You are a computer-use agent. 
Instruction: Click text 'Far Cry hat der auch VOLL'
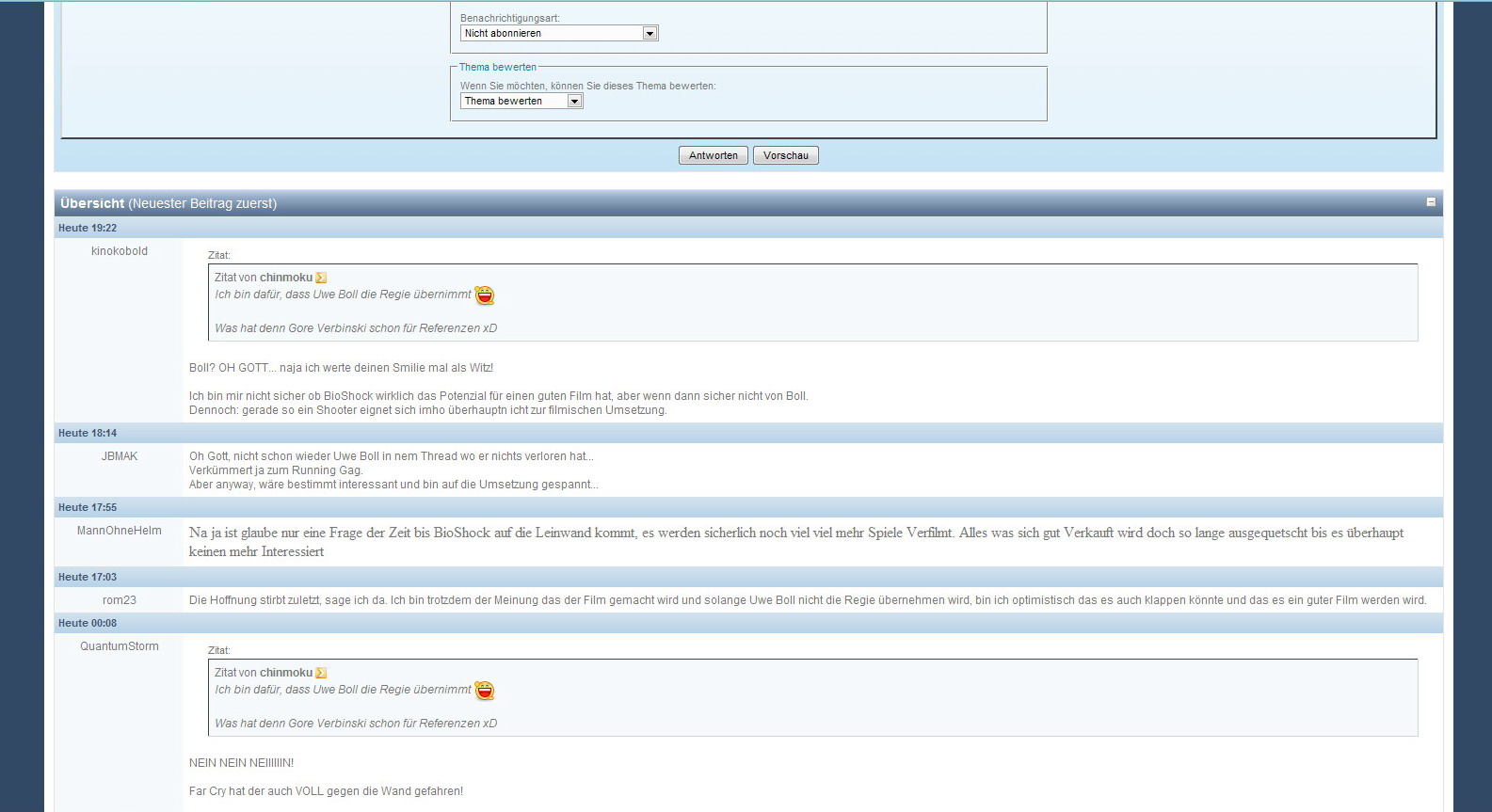tap(256, 791)
